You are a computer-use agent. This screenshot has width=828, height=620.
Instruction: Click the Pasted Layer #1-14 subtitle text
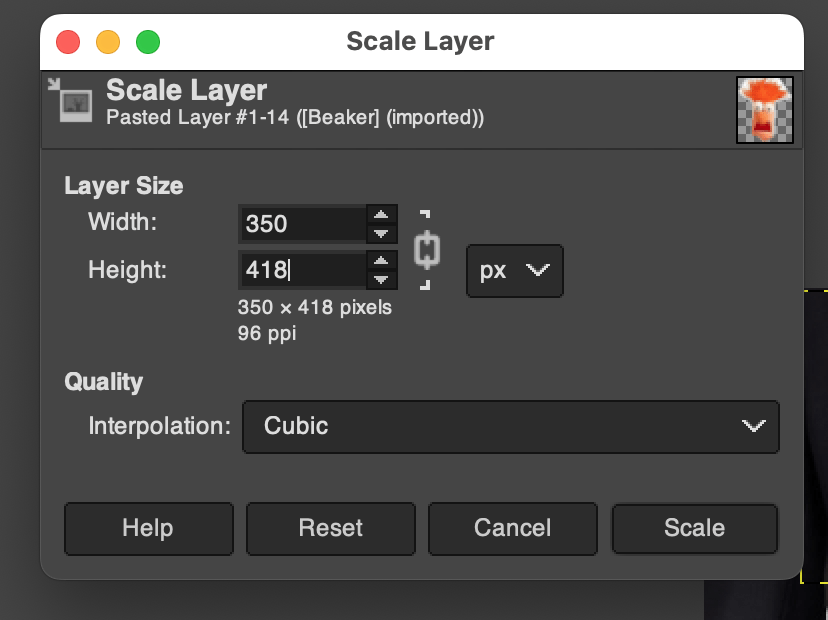click(295, 118)
